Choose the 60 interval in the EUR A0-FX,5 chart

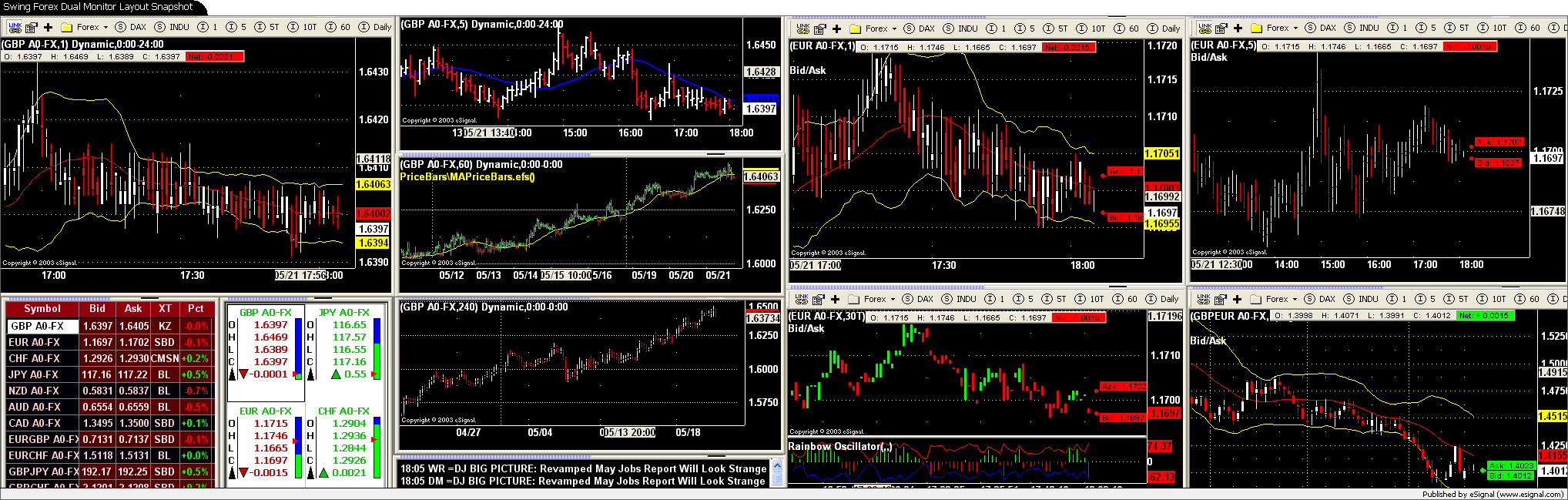[x=1528, y=28]
